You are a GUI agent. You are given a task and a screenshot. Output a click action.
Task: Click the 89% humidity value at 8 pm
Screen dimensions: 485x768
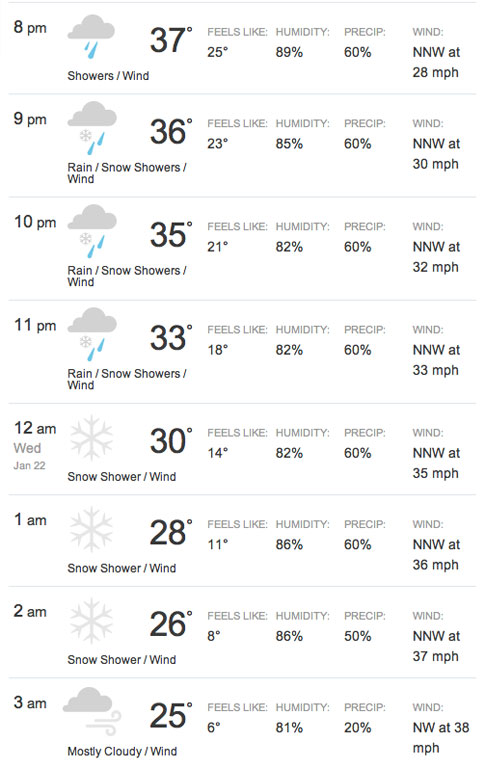coord(289,52)
